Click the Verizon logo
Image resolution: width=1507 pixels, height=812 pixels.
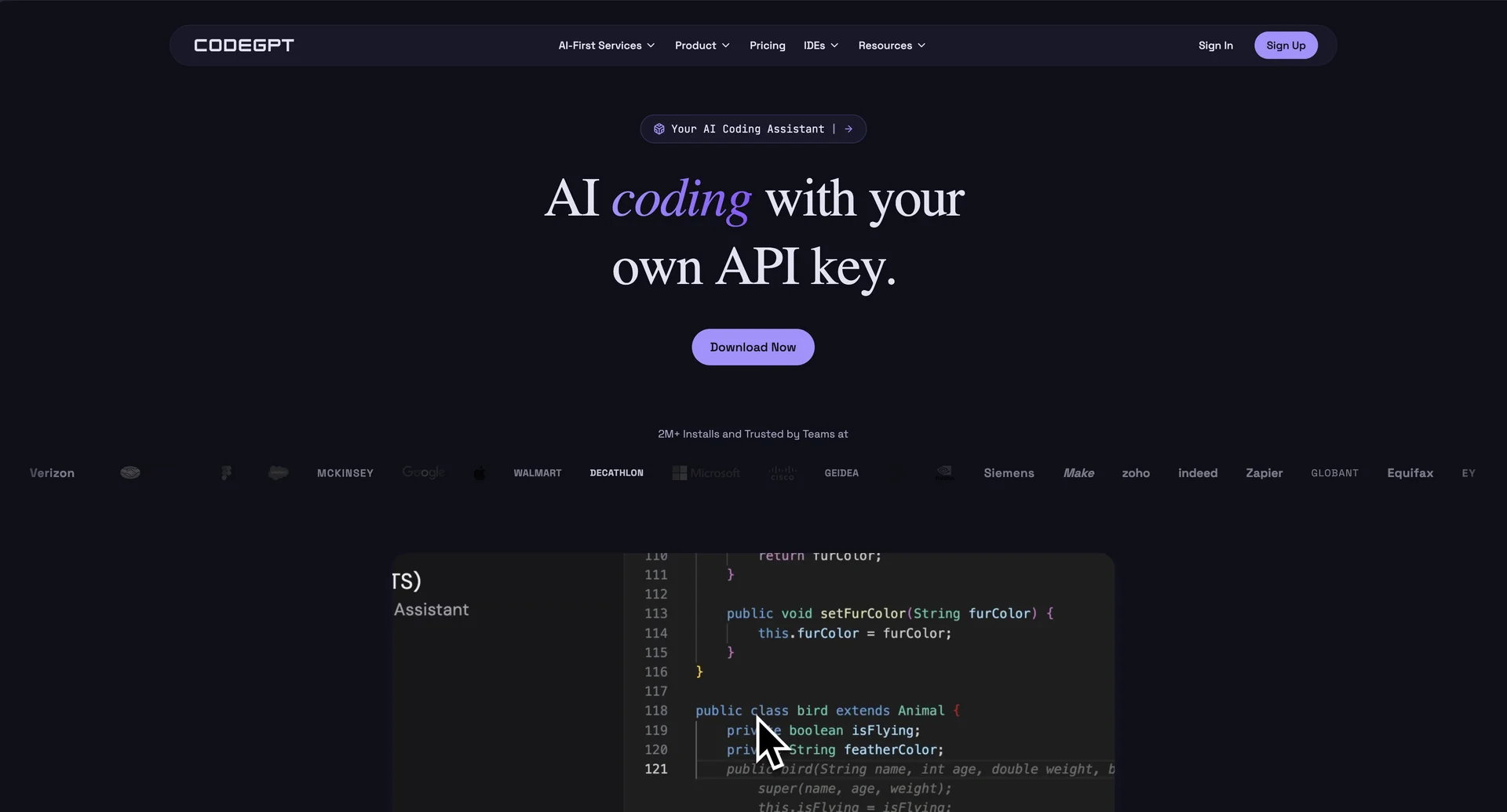click(52, 473)
